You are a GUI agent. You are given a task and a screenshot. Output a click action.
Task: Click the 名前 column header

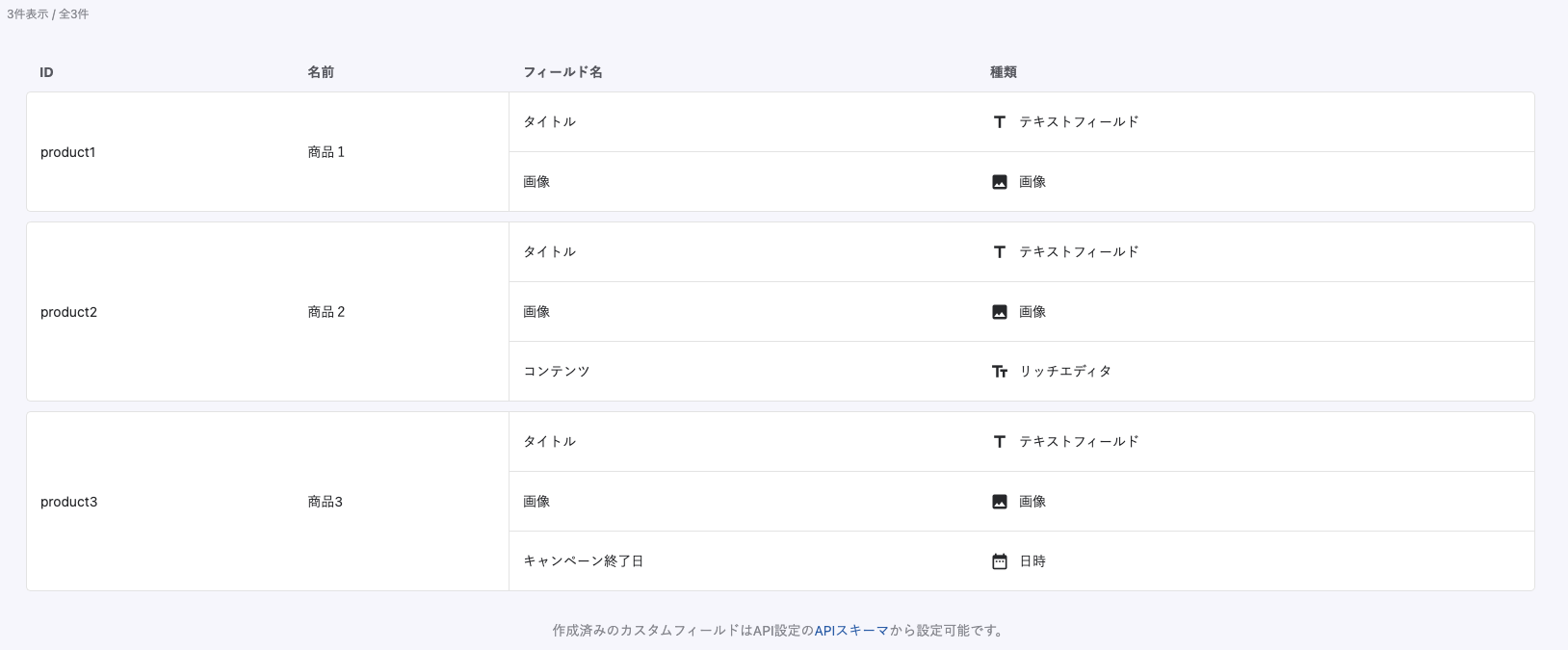click(321, 72)
